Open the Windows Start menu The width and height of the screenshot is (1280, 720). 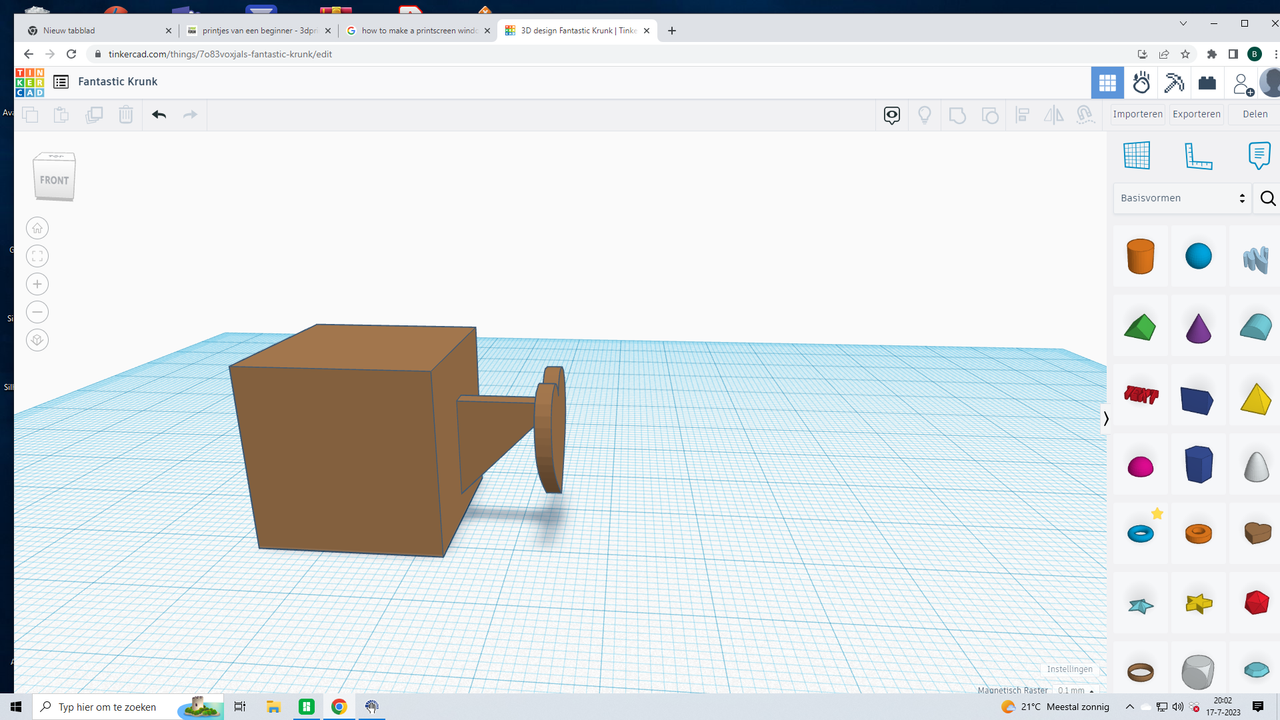(x=16, y=707)
